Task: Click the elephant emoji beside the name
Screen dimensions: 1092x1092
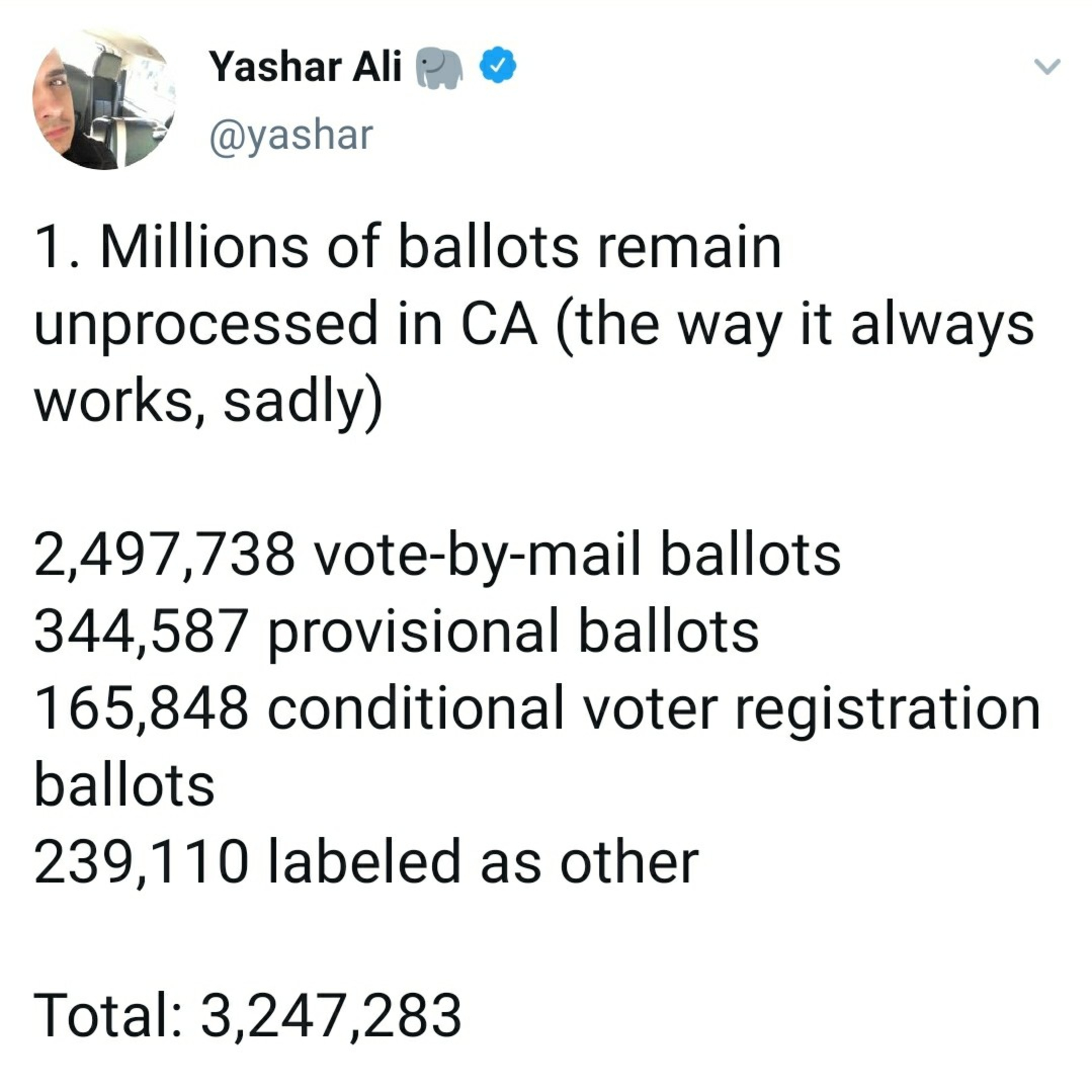Action: pyautogui.click(x=439, y=68)
